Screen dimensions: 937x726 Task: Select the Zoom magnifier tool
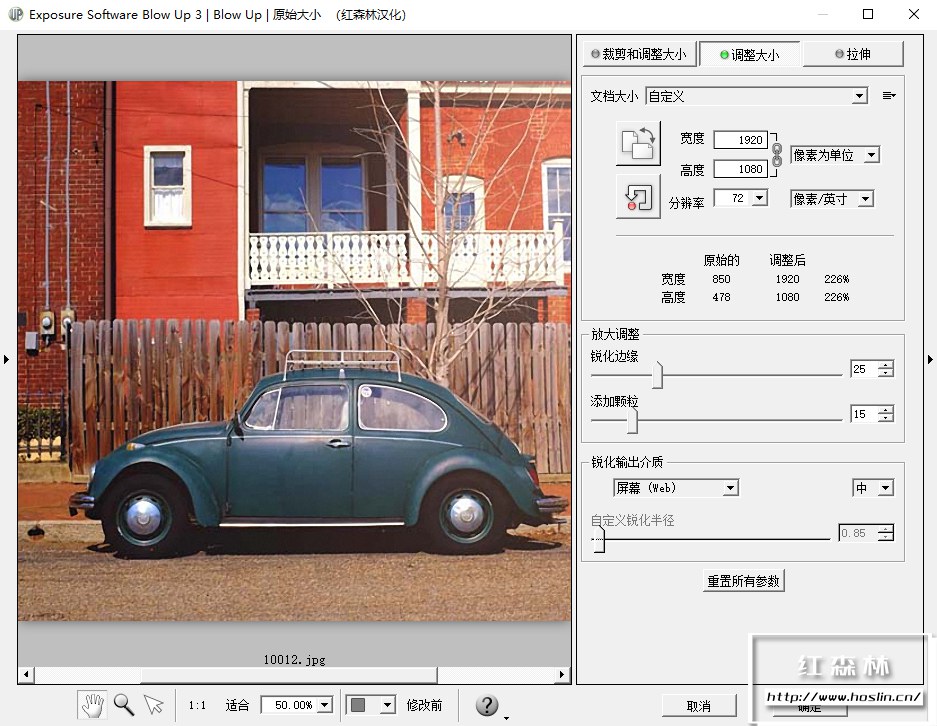coord(123,705)
